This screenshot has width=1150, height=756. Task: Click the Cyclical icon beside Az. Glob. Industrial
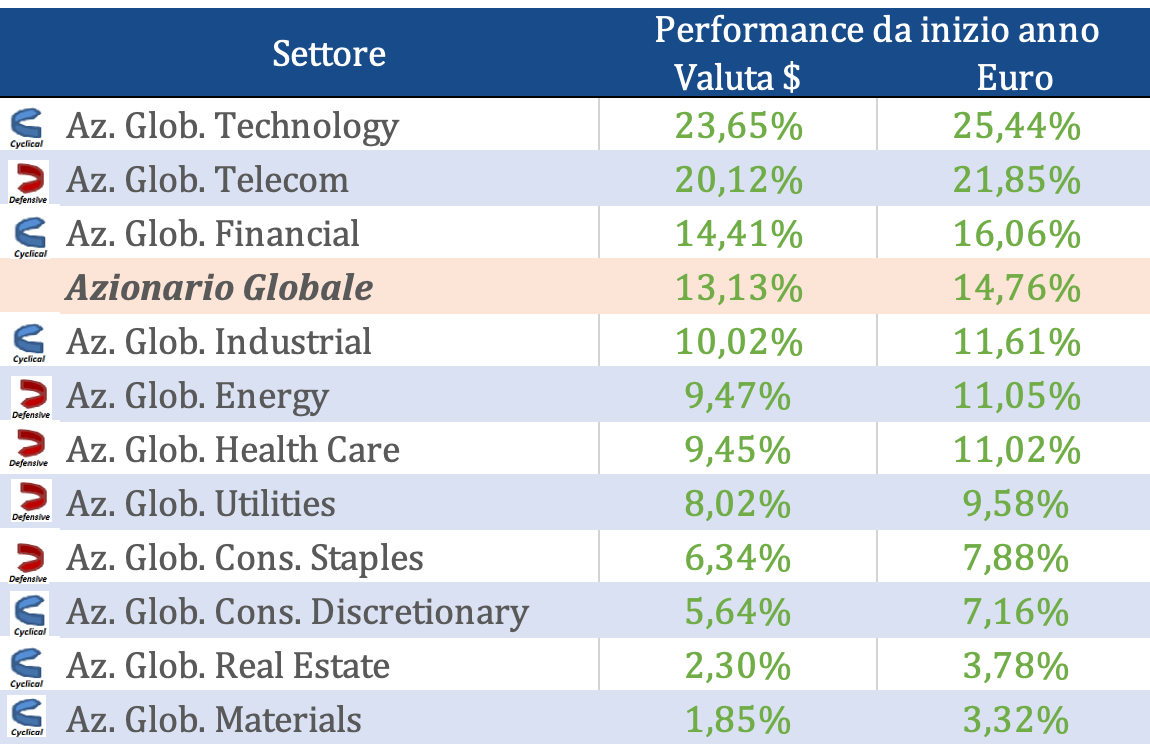click(28, 342)
